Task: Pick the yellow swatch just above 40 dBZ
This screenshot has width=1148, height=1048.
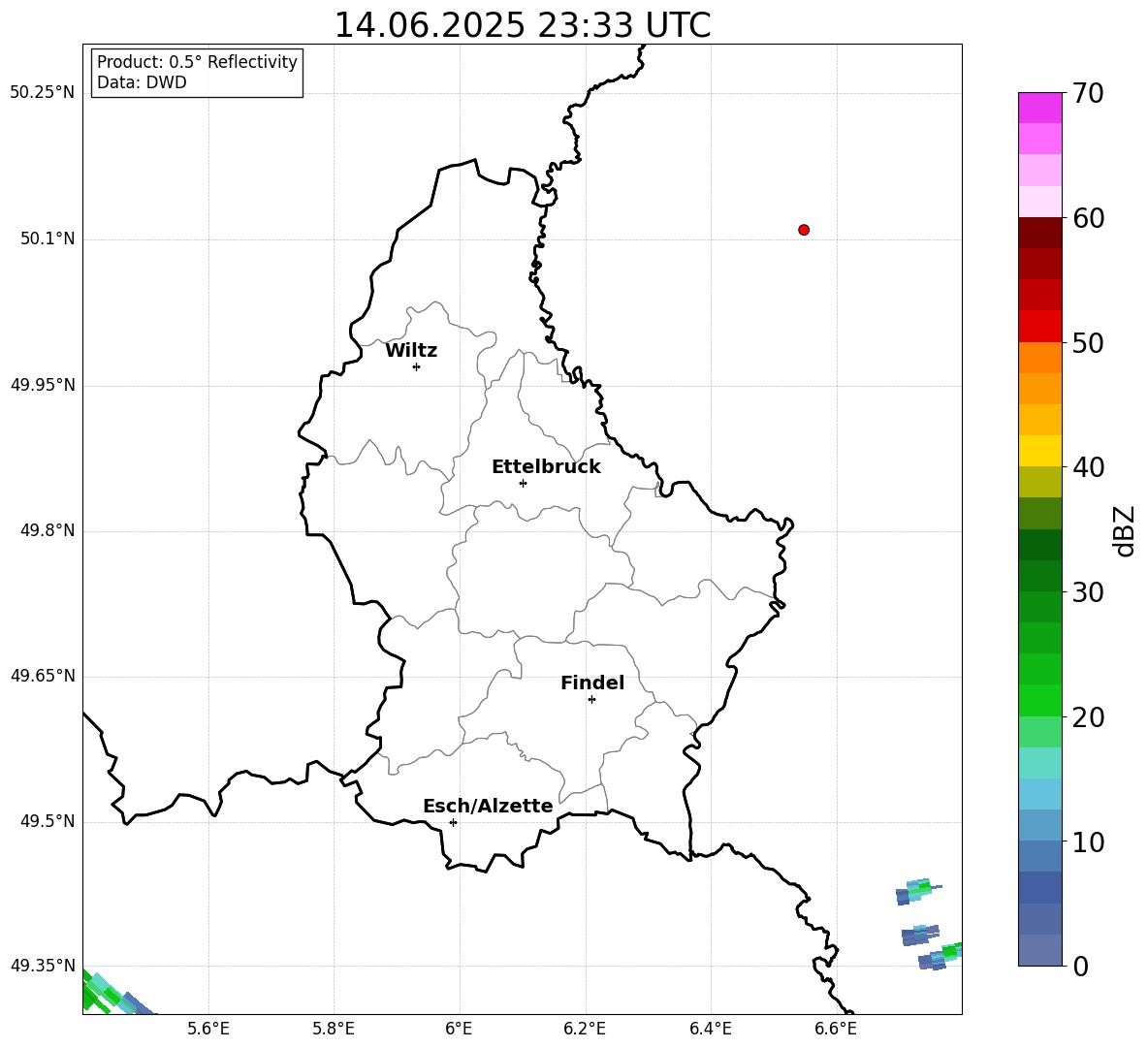Action: coord(1040,451)
